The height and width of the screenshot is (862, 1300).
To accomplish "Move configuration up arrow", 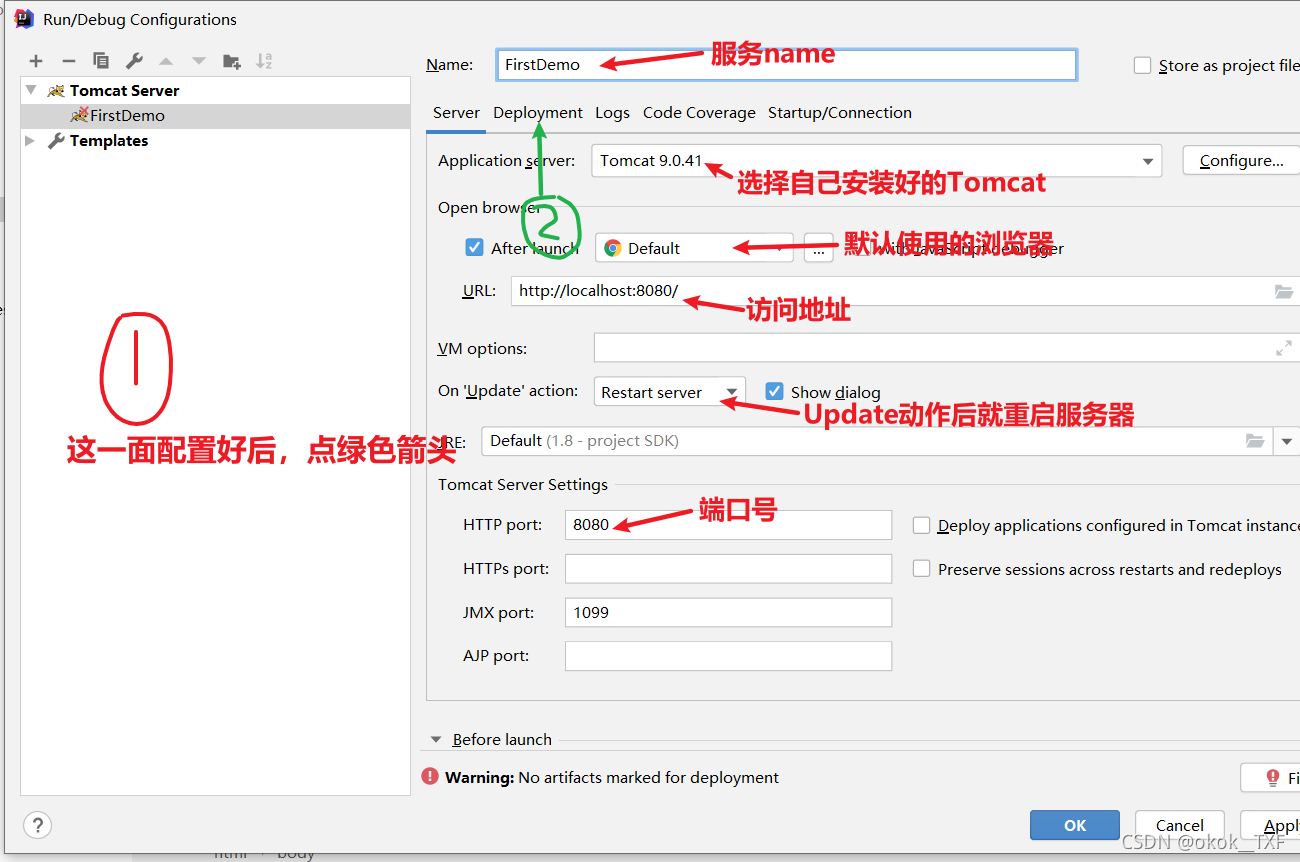I will [x=166, y=61].
